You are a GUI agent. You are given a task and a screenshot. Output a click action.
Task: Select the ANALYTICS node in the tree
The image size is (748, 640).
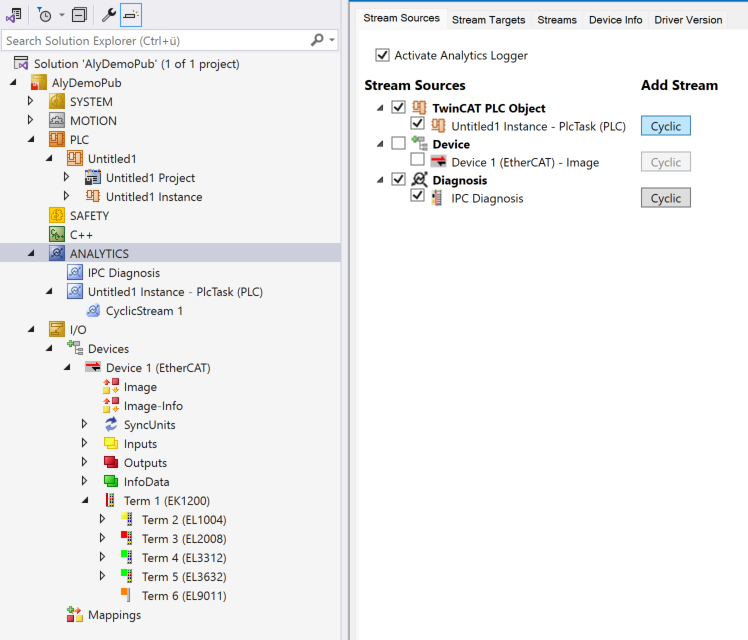[x=98, y=254]
